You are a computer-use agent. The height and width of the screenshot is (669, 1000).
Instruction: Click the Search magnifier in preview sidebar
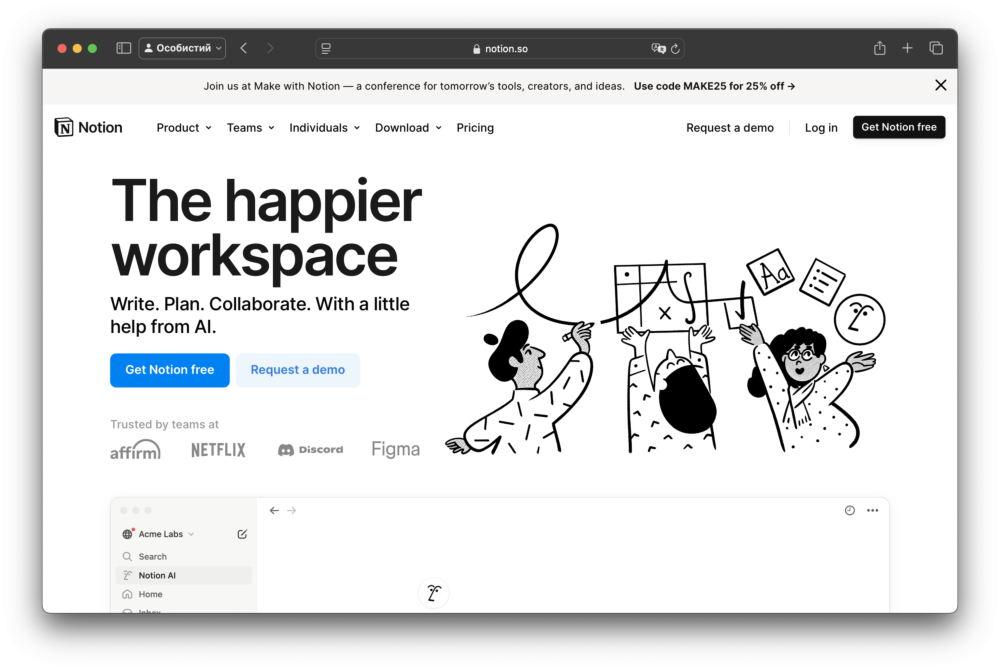[x=127, y=557]
